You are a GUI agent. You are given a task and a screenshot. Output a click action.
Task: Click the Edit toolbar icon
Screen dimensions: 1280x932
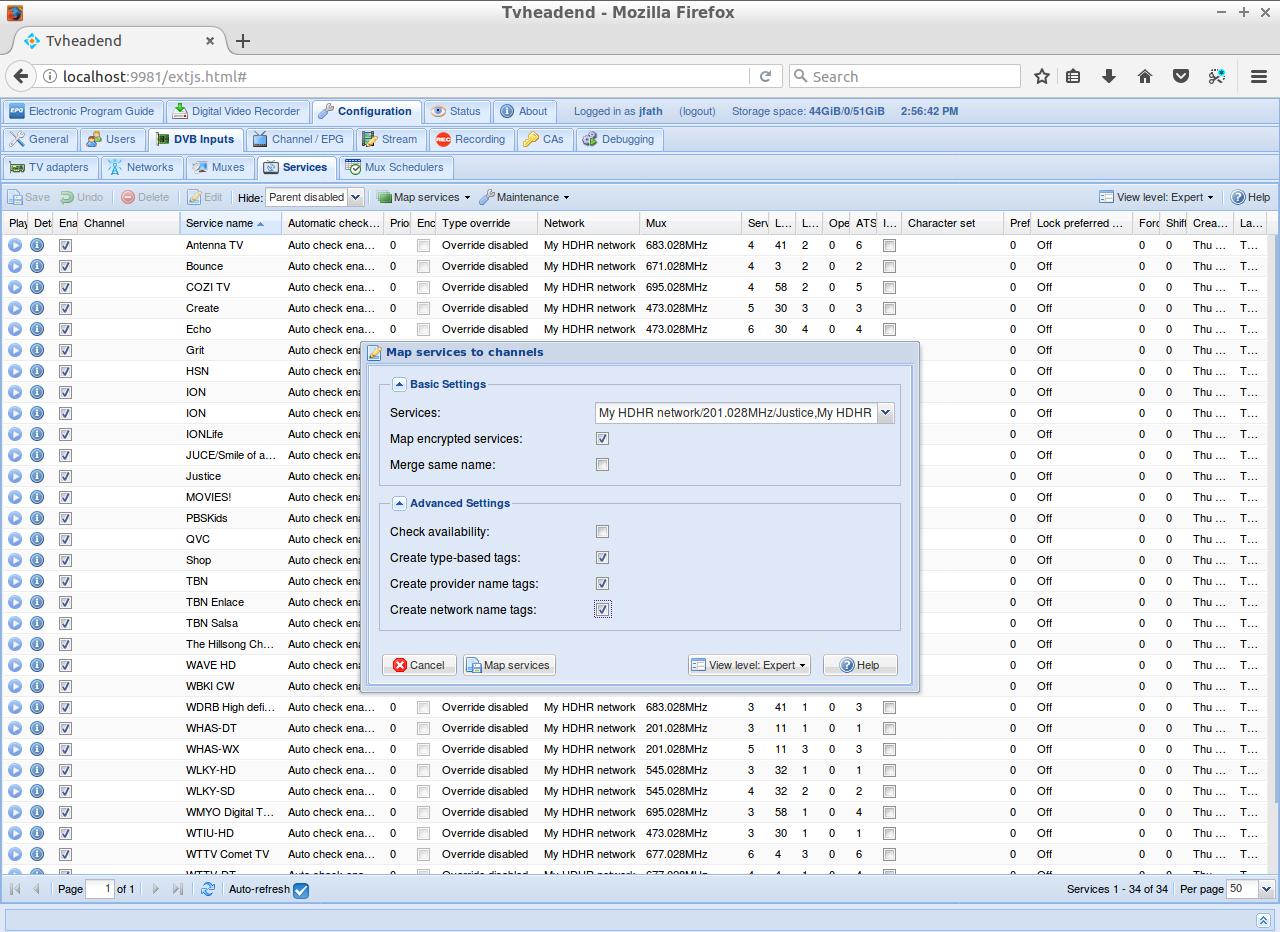click(204, 197)
